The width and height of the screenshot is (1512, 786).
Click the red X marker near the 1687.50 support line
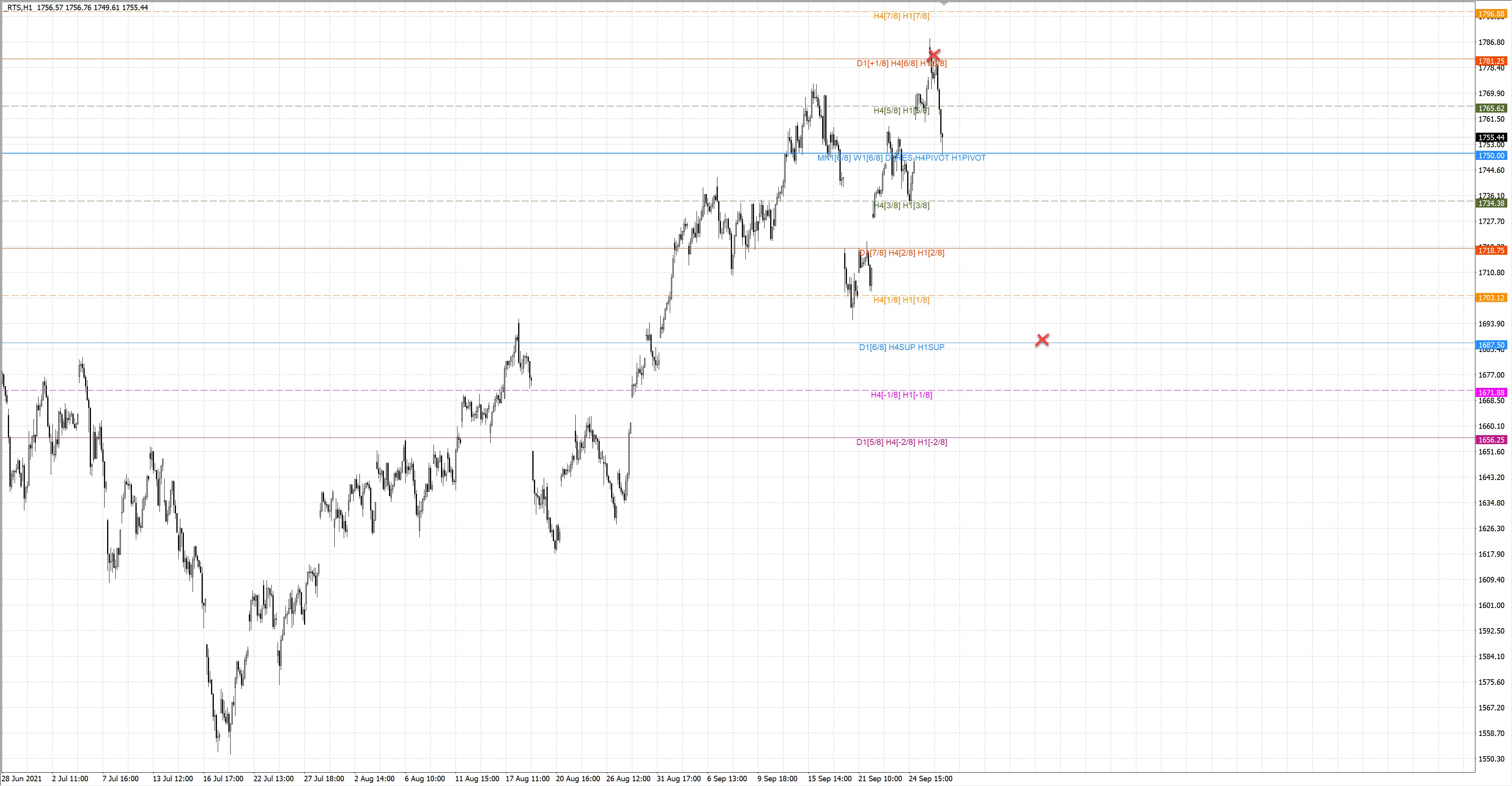[1042, 340]
